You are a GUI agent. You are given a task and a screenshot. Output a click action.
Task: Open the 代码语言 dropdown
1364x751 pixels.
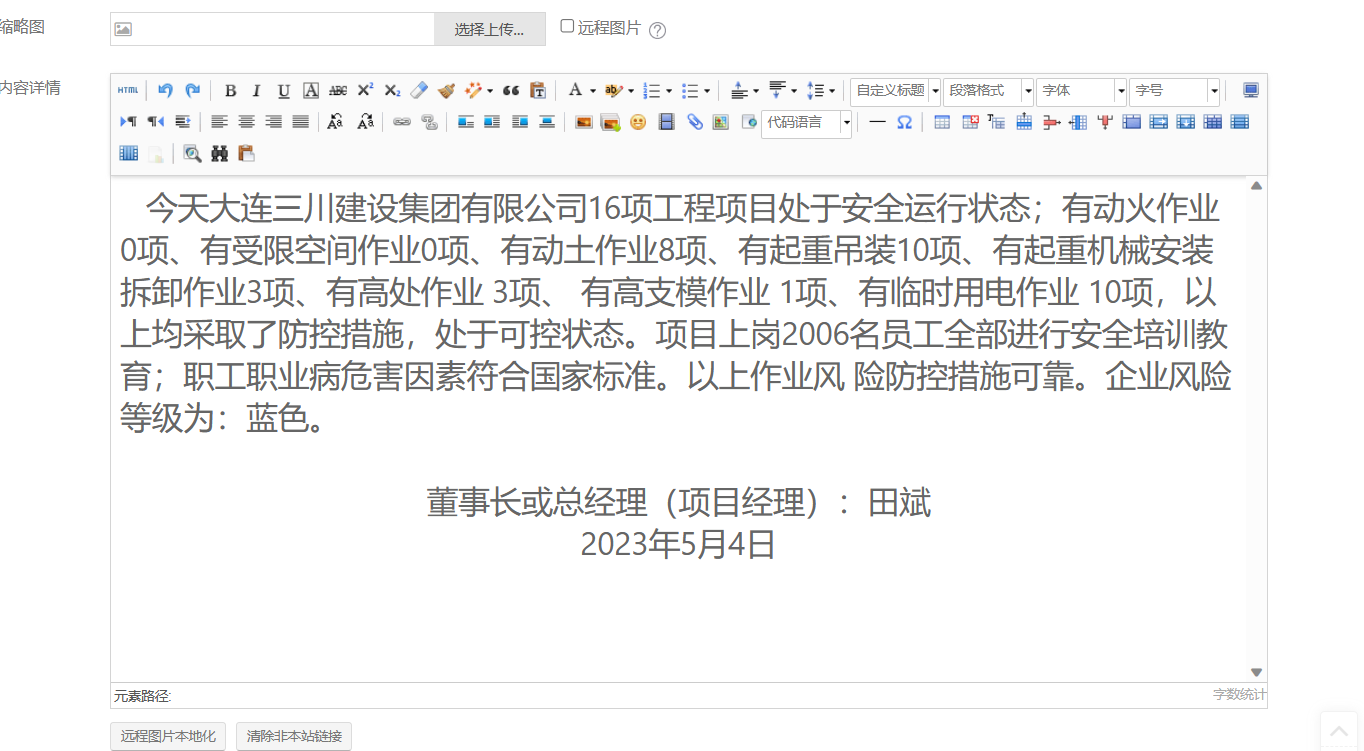click(806, 123)
